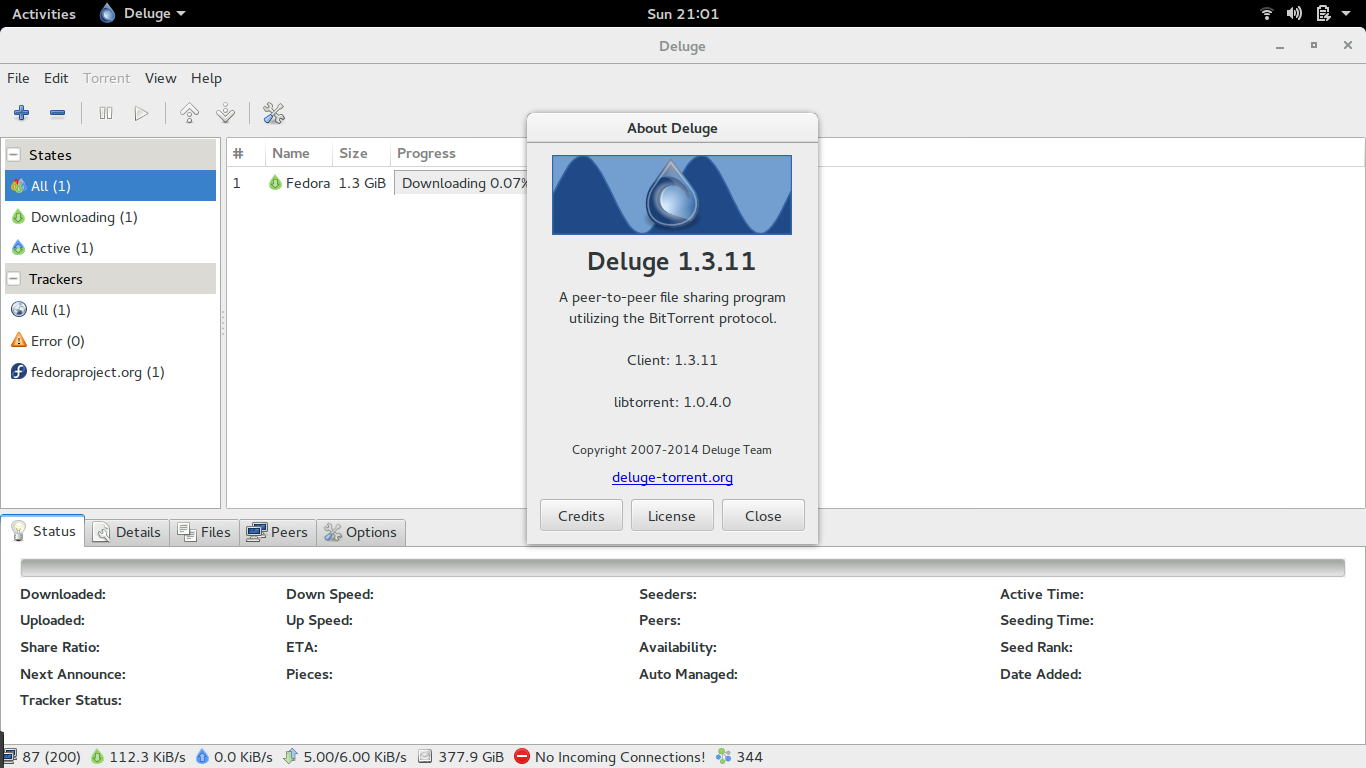Click the clock Sun 21:01

point(683,14)
